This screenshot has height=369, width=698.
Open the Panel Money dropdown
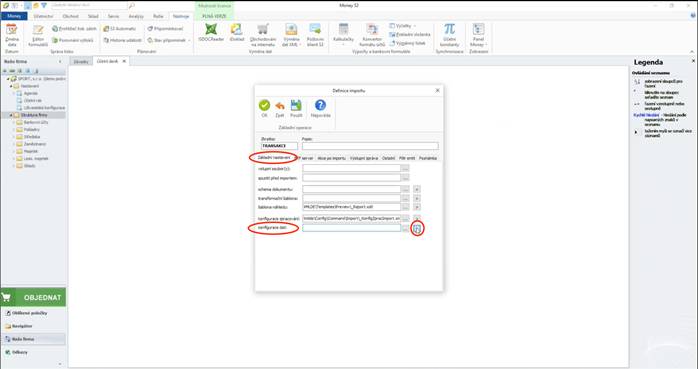click(x=478, y=36)
